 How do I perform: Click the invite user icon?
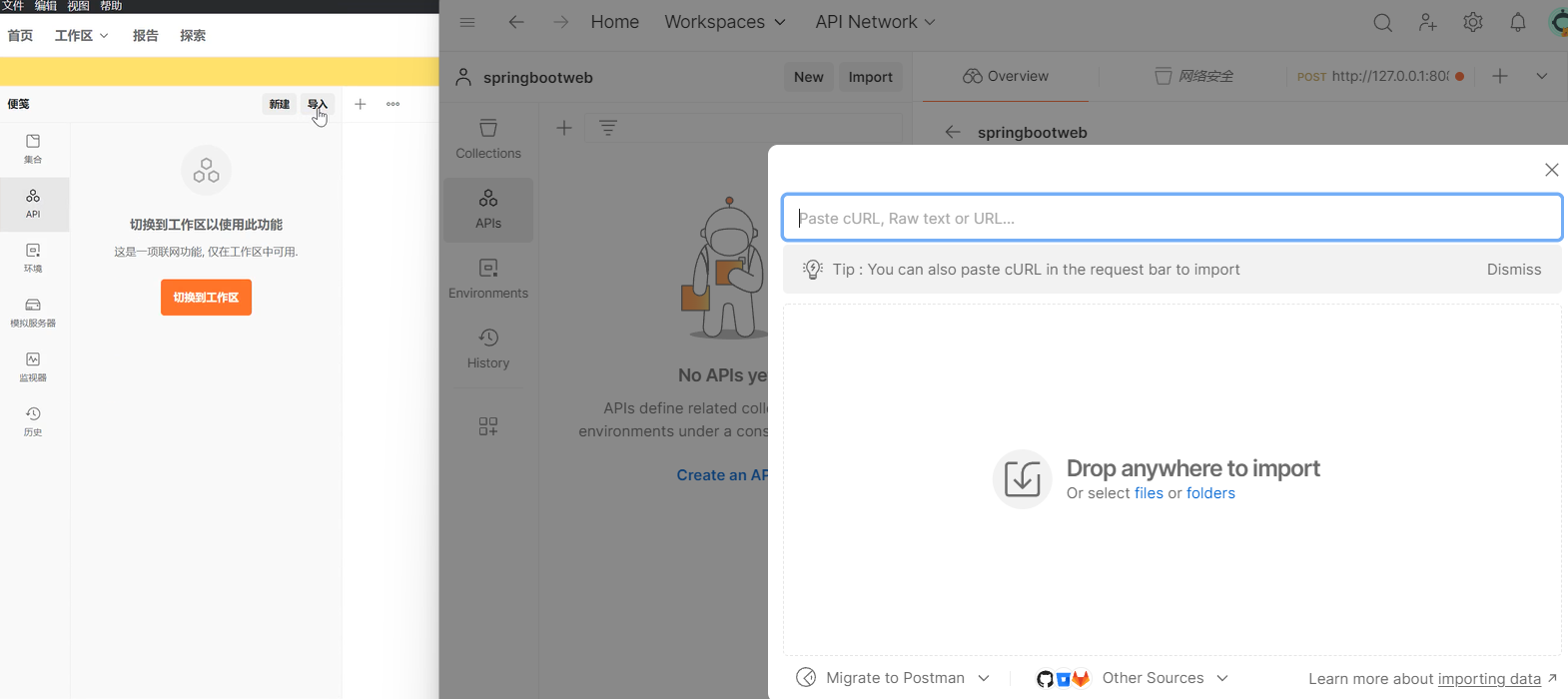pos(1428,23)
